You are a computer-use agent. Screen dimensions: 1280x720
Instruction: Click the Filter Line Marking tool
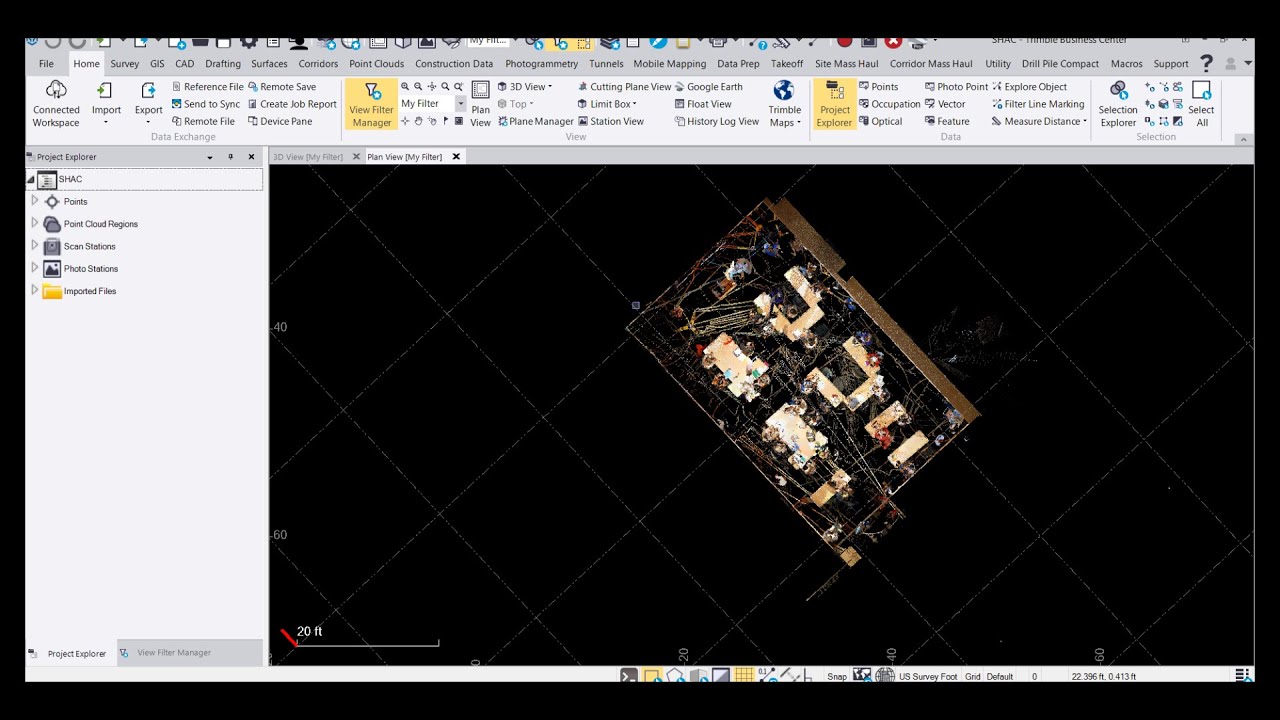click(1038, 104)
